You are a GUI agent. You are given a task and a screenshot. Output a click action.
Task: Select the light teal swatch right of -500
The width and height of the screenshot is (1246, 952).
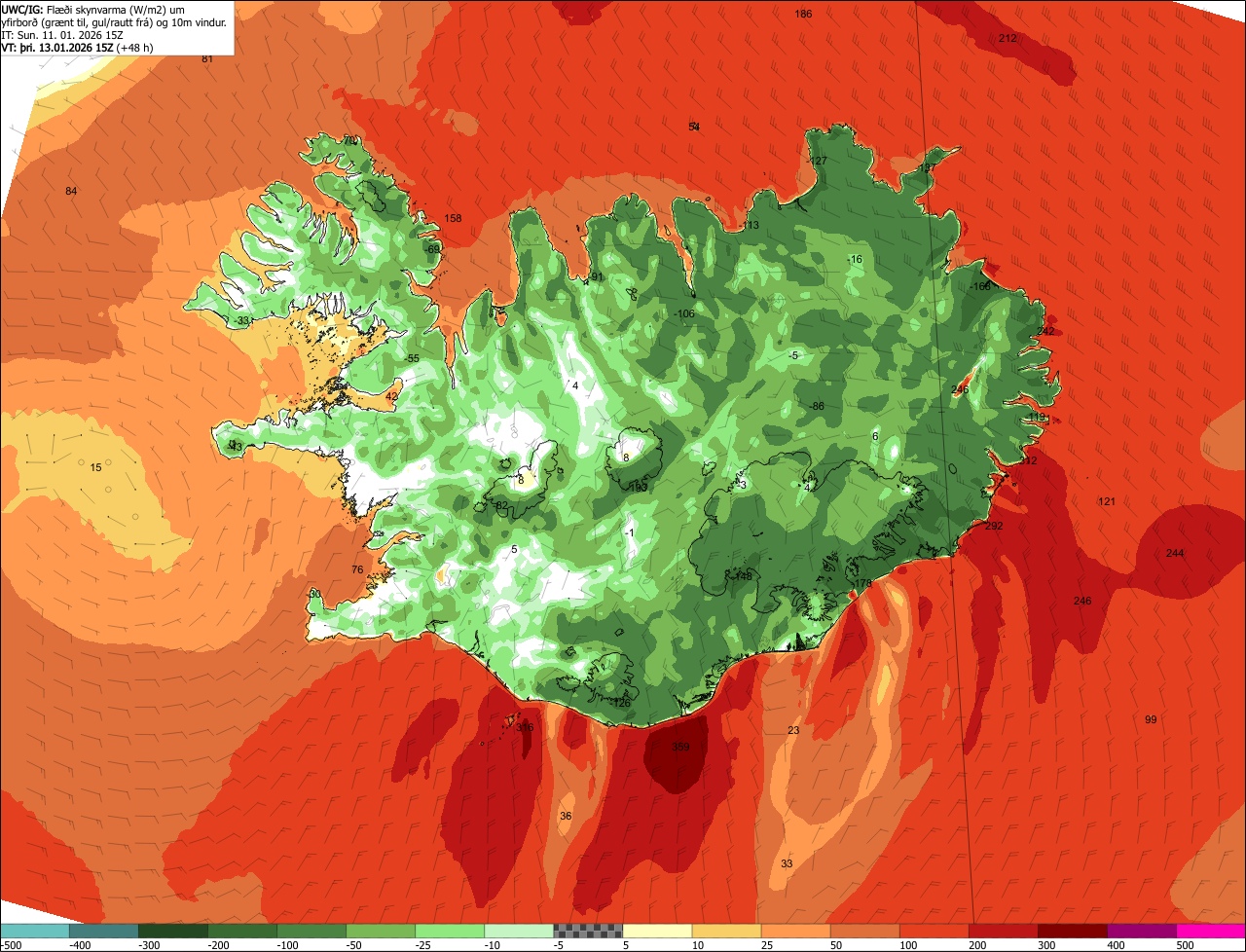[x=34, y=931]
